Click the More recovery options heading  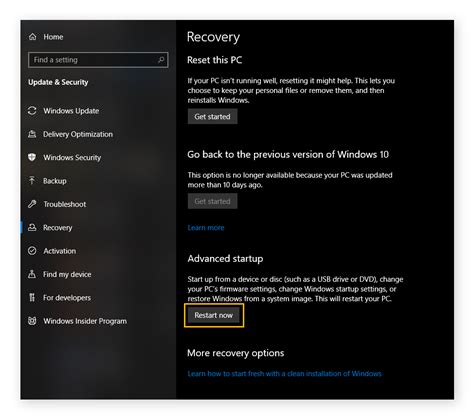coord(236,353)
